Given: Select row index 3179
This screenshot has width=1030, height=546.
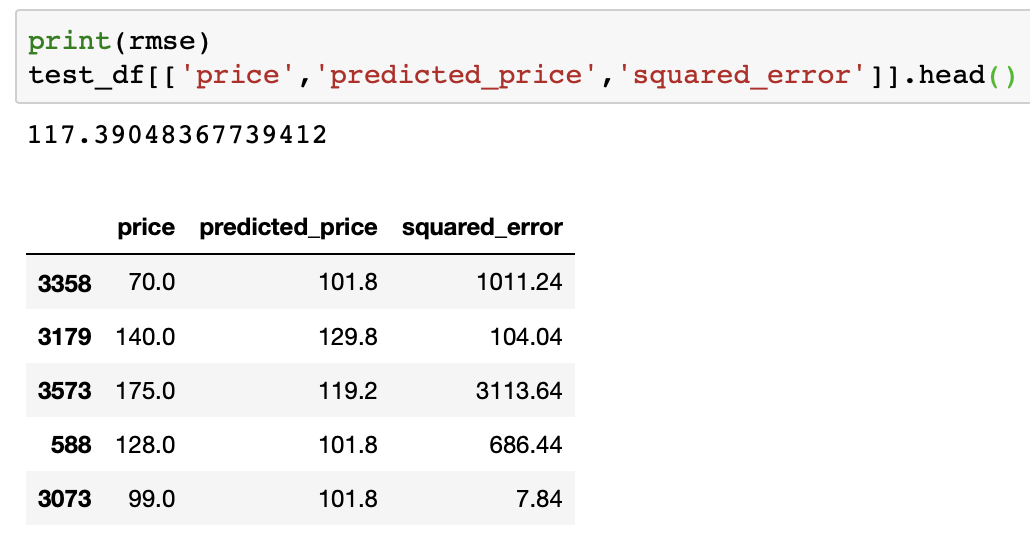Looking at the screenshot, I should point(64,338).
